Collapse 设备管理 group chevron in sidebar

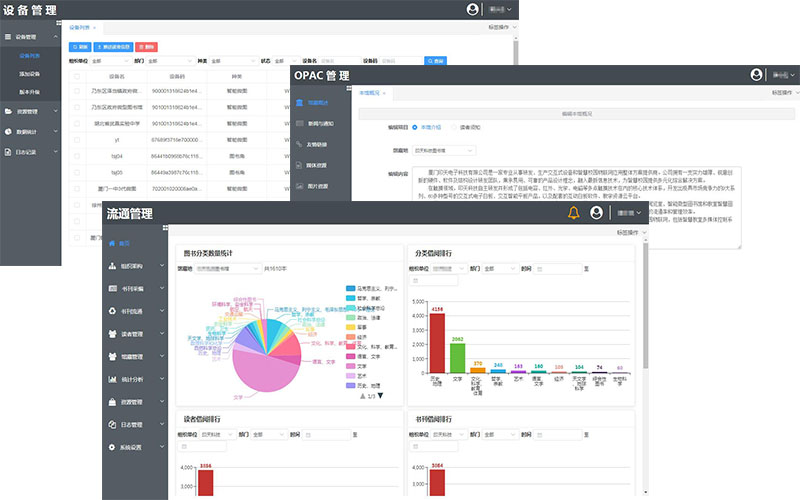tap(56, 37)
